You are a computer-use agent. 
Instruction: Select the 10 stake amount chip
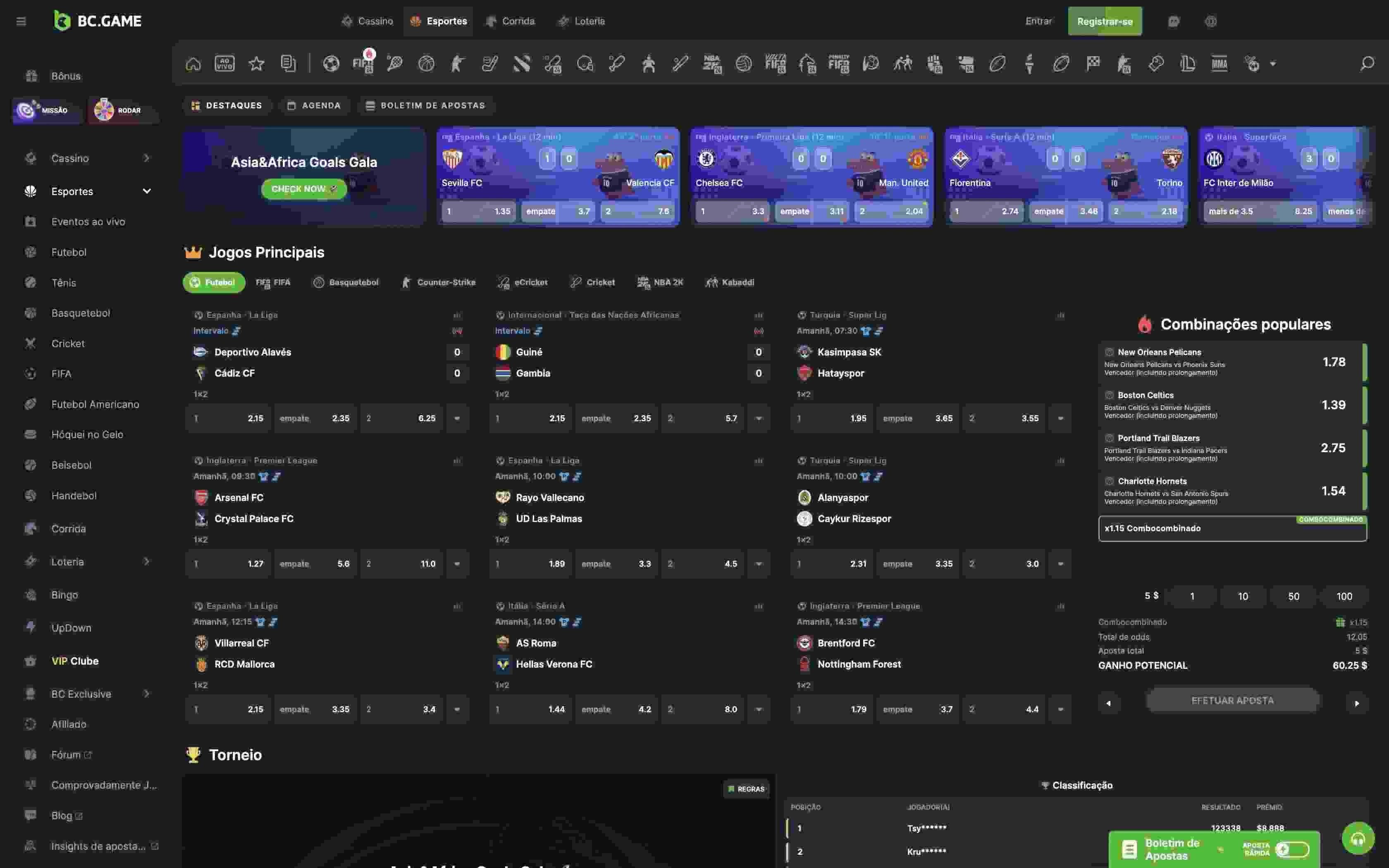[1243, 596]
